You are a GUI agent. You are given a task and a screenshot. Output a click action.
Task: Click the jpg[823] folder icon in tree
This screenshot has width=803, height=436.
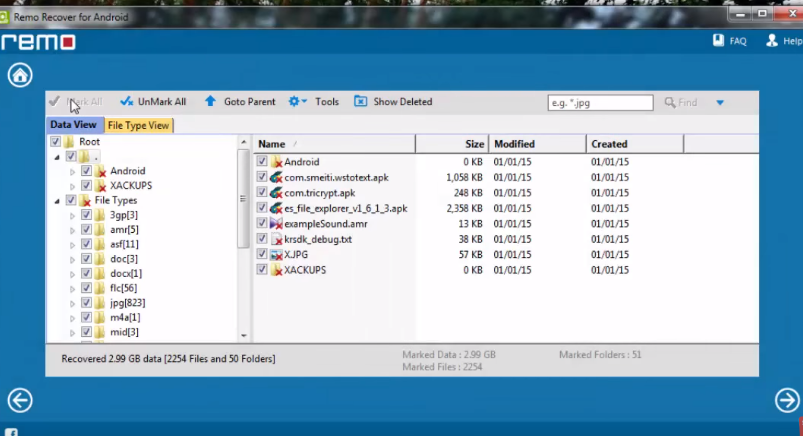[x=100, y=303]
